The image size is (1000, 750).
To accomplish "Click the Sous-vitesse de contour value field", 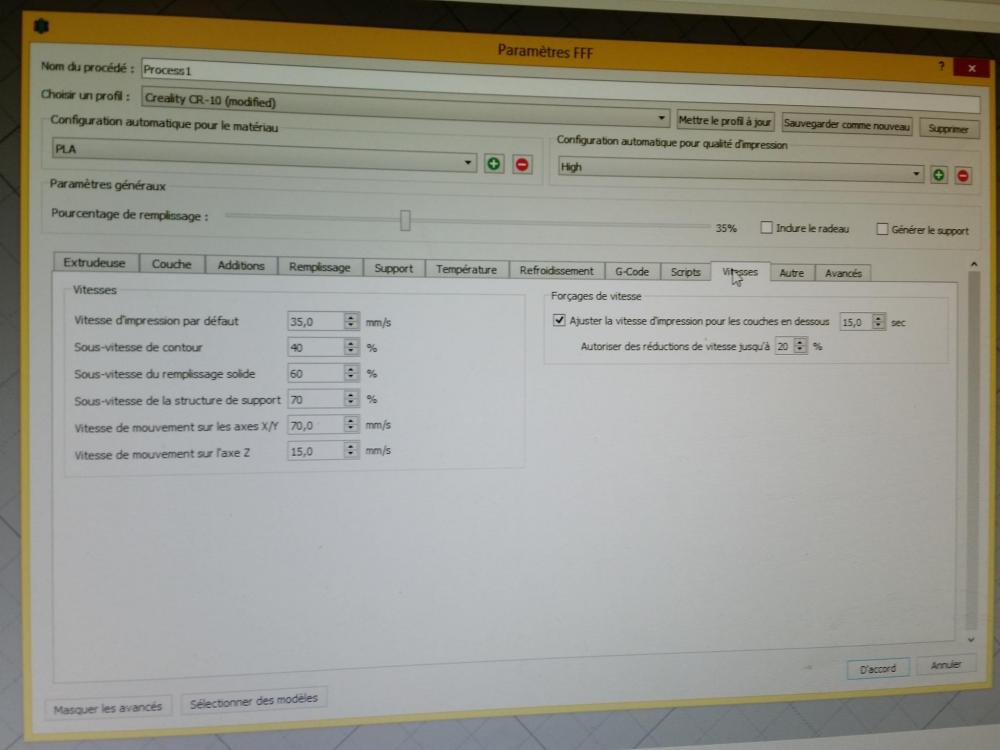I will tap(316, 348).
